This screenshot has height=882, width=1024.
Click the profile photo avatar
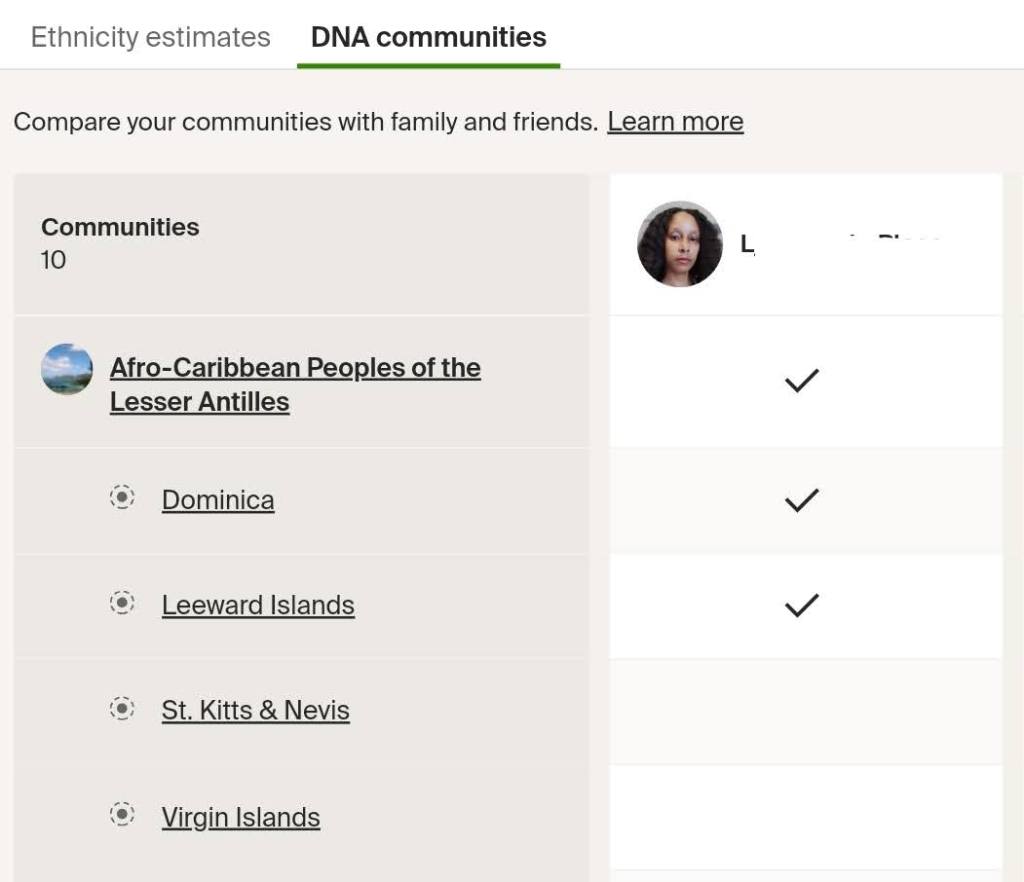tap(680, 244)
